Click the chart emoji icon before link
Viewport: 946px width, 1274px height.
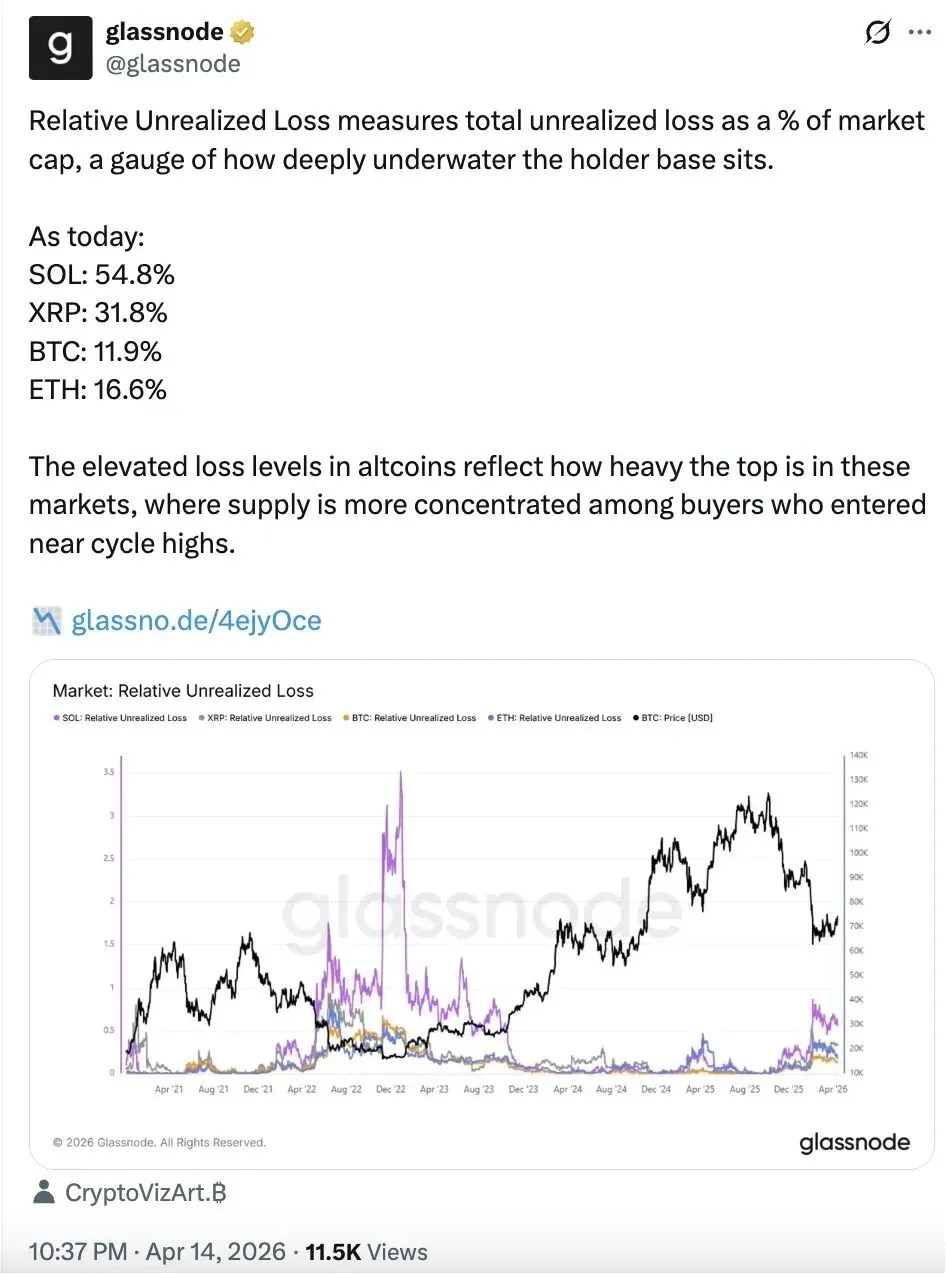(47, 621)
